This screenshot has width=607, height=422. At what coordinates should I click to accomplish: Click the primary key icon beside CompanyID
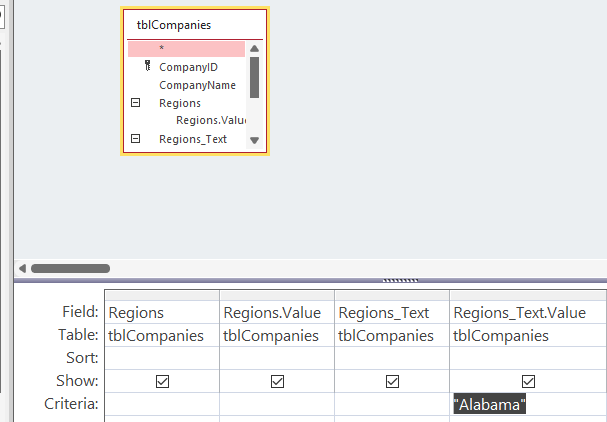click(147, 66)
